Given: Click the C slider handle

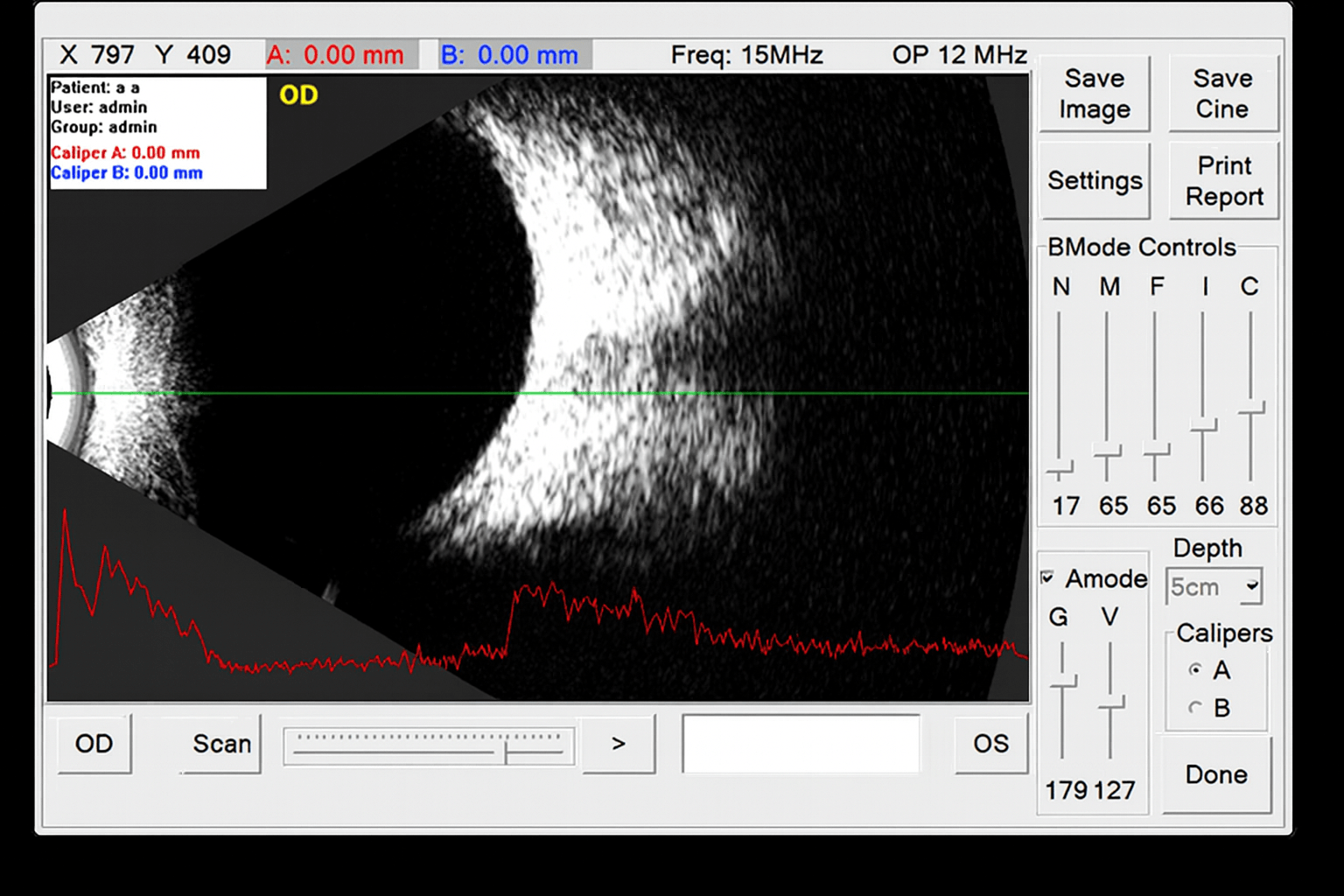Looking at the screenshot, I should 1251,409.
